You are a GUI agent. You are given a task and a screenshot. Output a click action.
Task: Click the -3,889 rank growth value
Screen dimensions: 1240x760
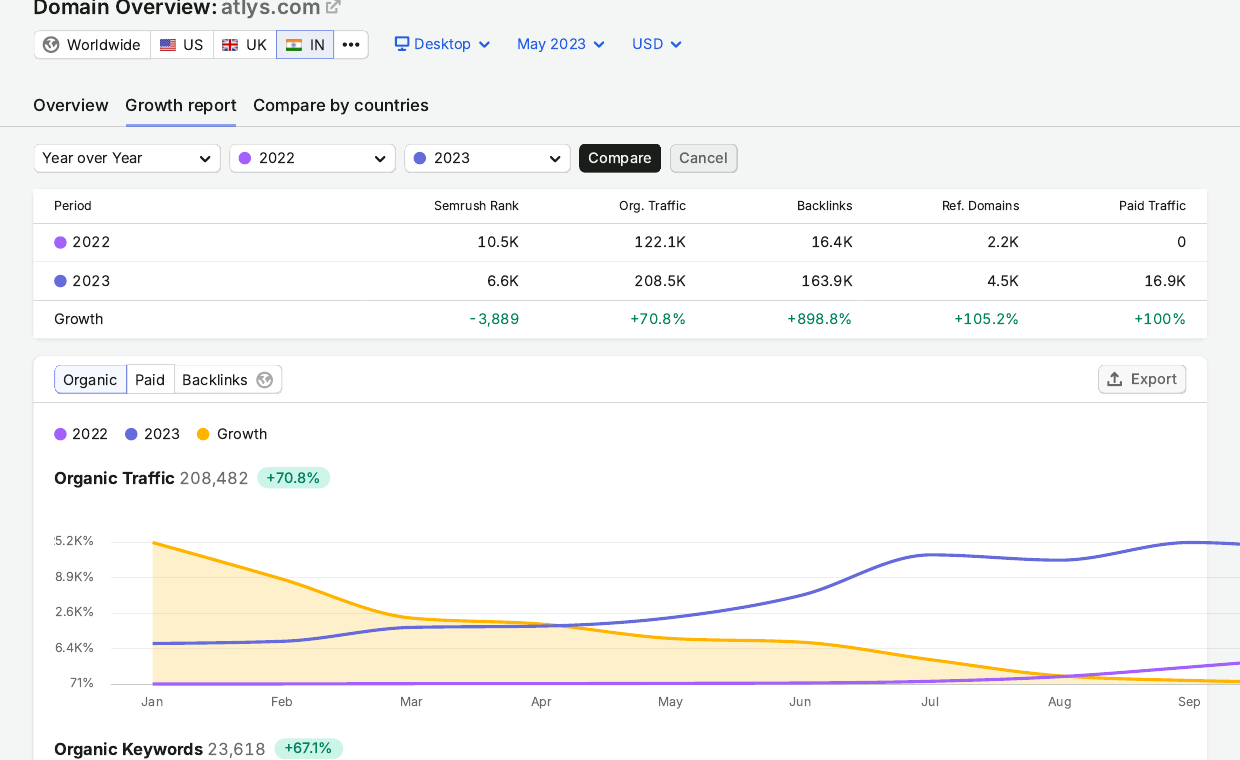[494, 319]
